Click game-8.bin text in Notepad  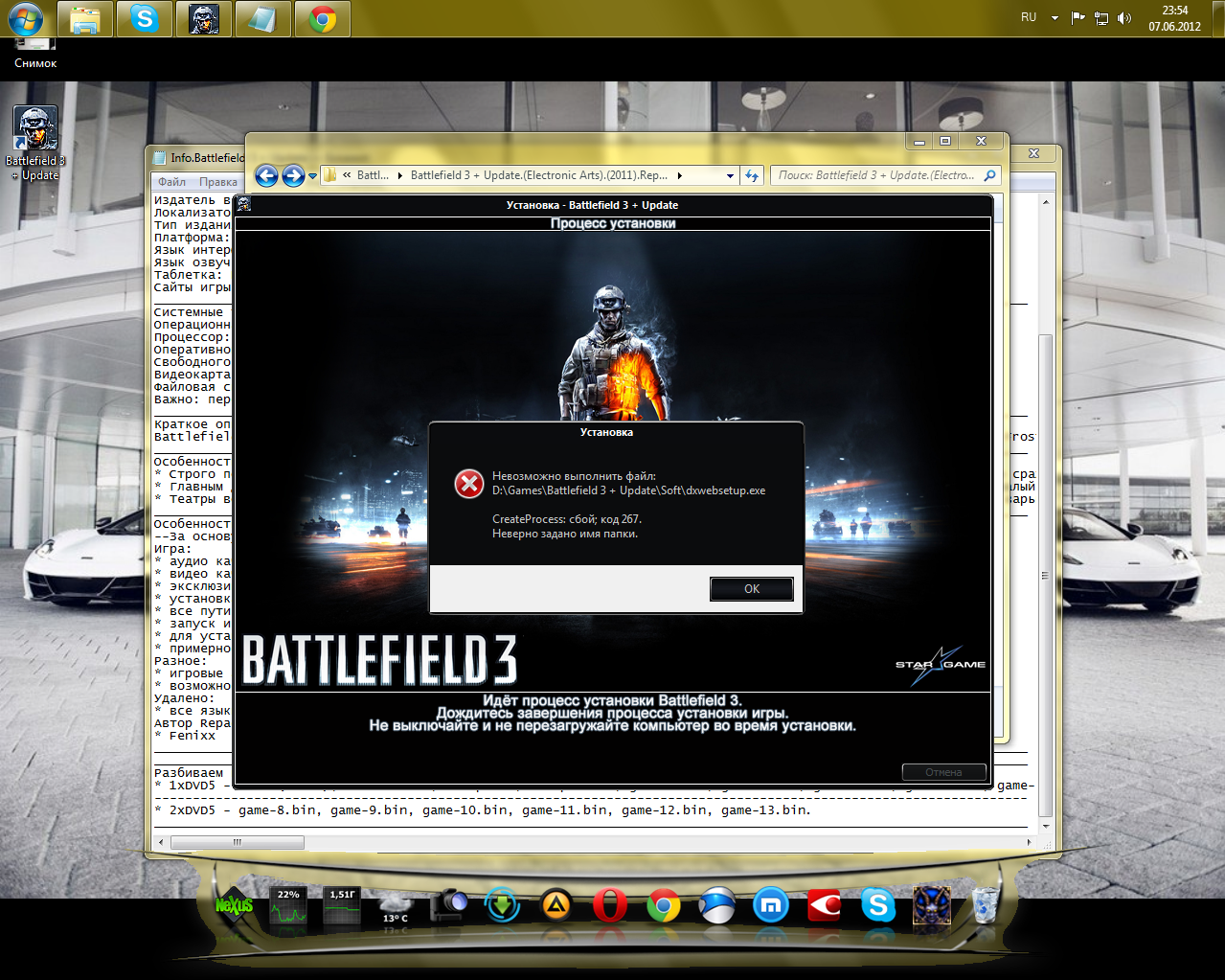click(x=278, y=810)
